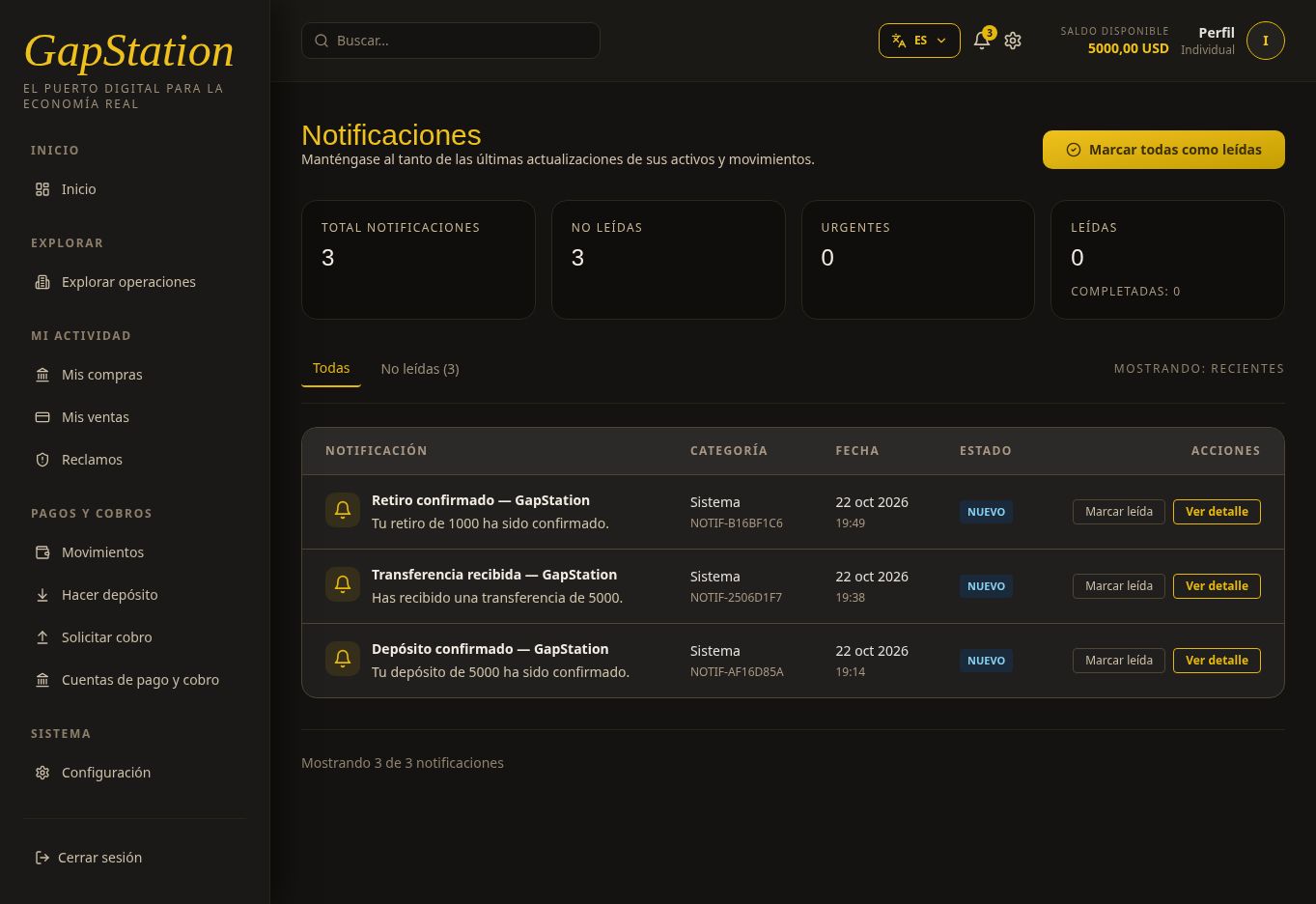Click Configuración gear icon in sidebar
Screen dimensions: 1316x904
pos(42,773)
